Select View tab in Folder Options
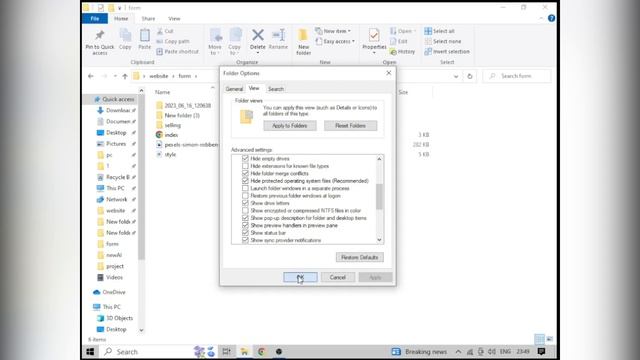The image size is (640, 360). 254,88
